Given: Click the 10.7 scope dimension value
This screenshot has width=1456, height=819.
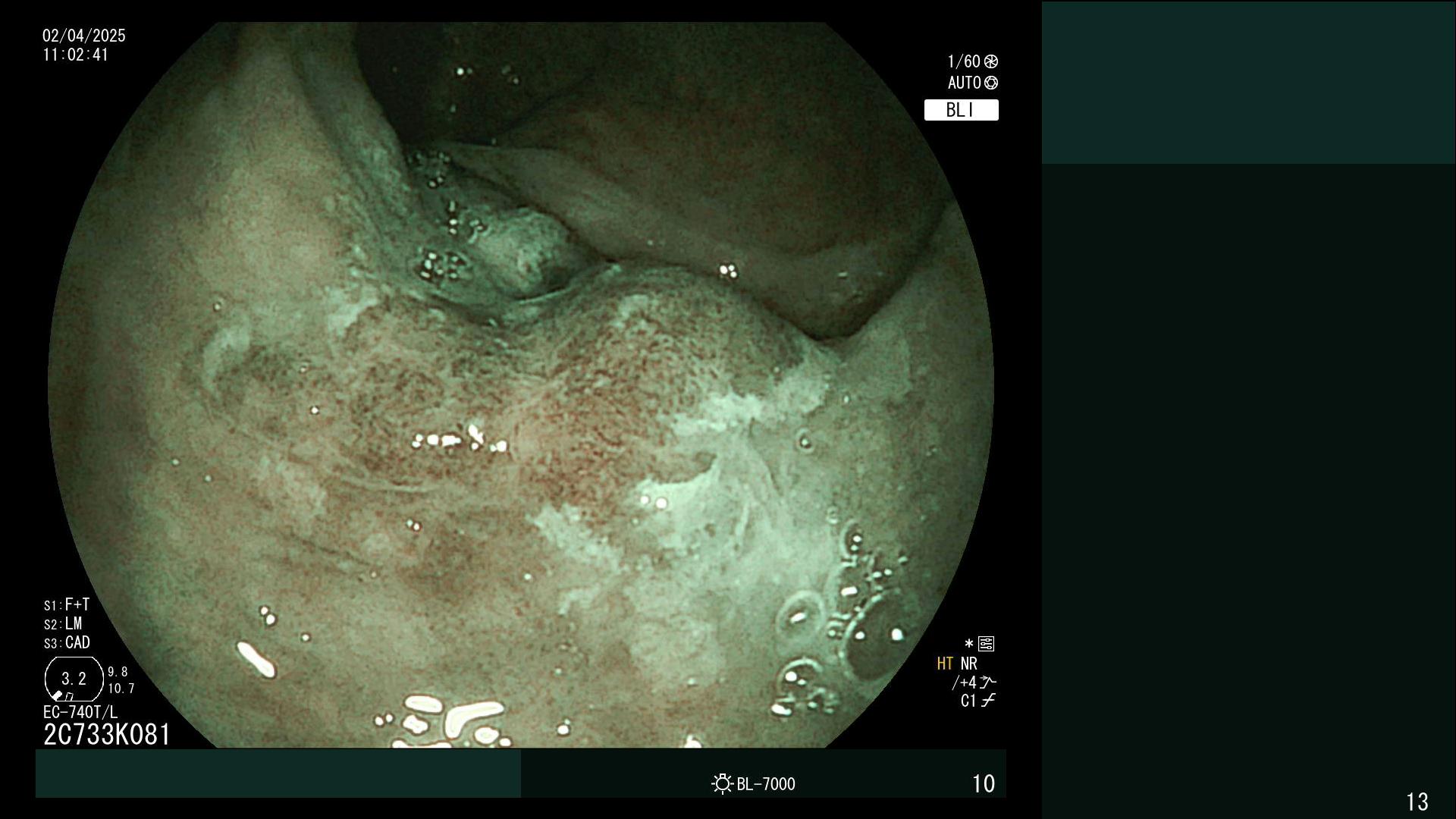Looking at the screenshot, I should coord(121,689).
